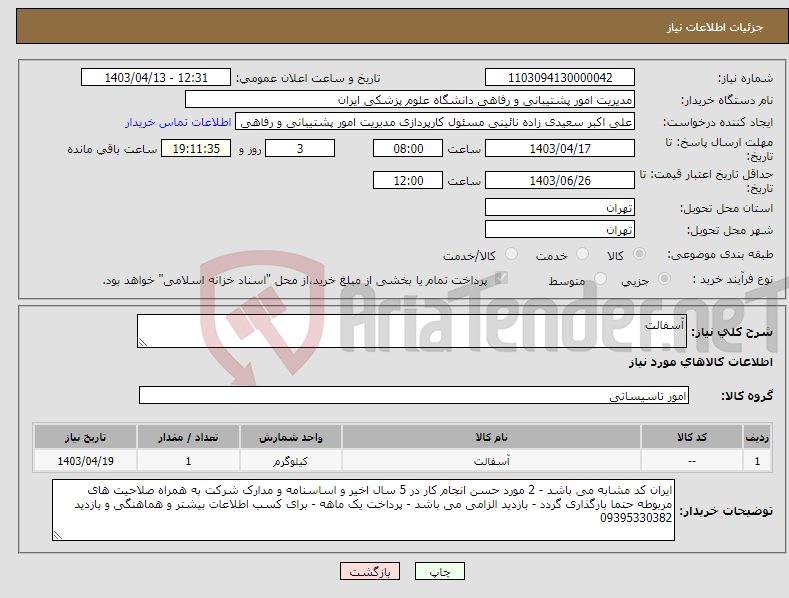Screen dimensions: 789x598
Task: Click the بازگشت back button
Action: tap(370, 572)
